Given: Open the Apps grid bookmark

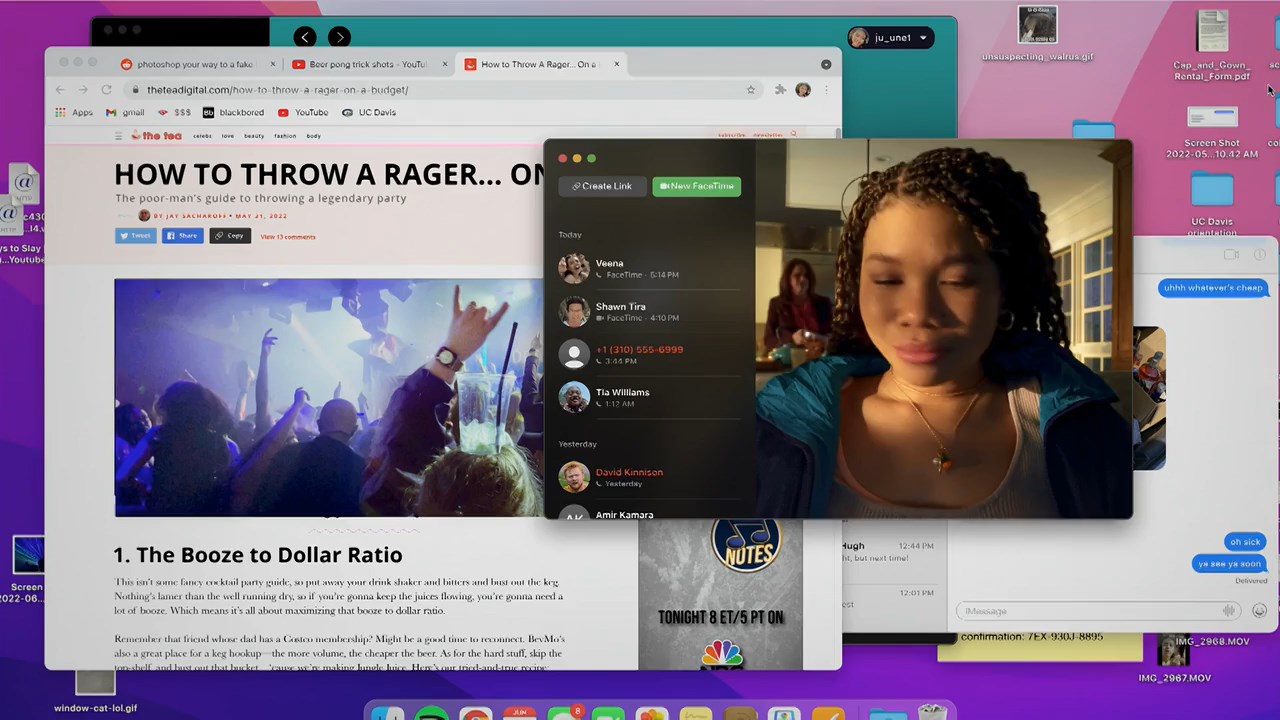Looking at the screenshot, I should (75, 113).
